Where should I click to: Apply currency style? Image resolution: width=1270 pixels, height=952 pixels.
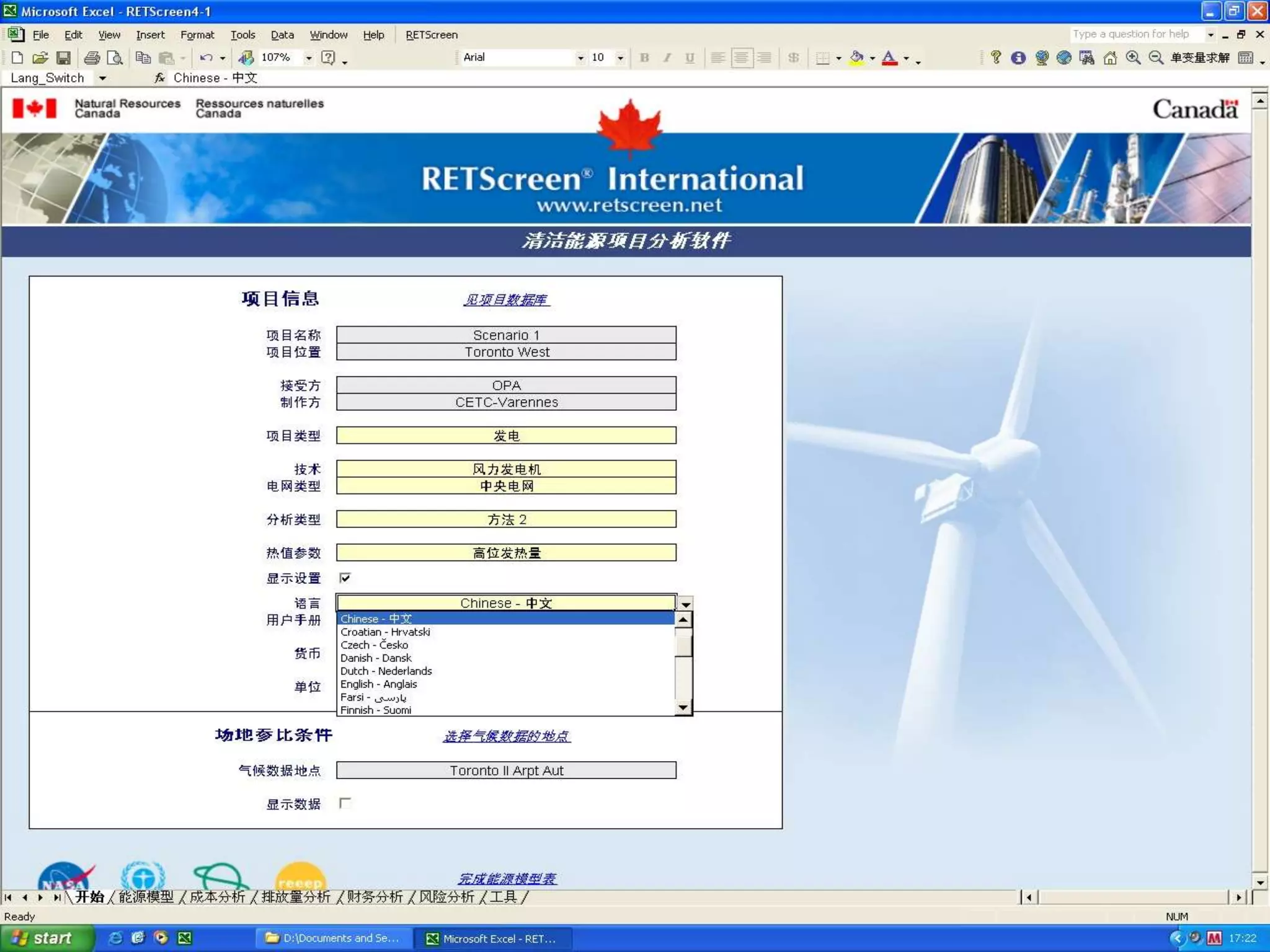coord(793,58)
